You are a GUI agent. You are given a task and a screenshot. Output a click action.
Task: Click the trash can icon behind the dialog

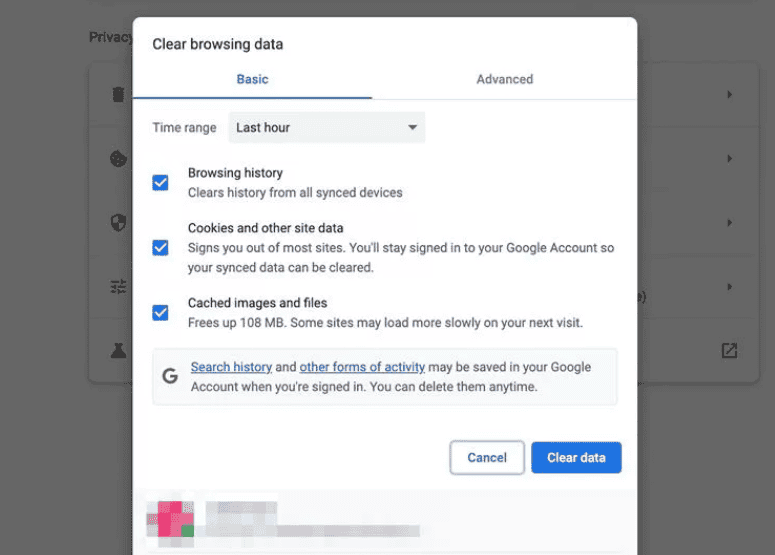(118, 95)
